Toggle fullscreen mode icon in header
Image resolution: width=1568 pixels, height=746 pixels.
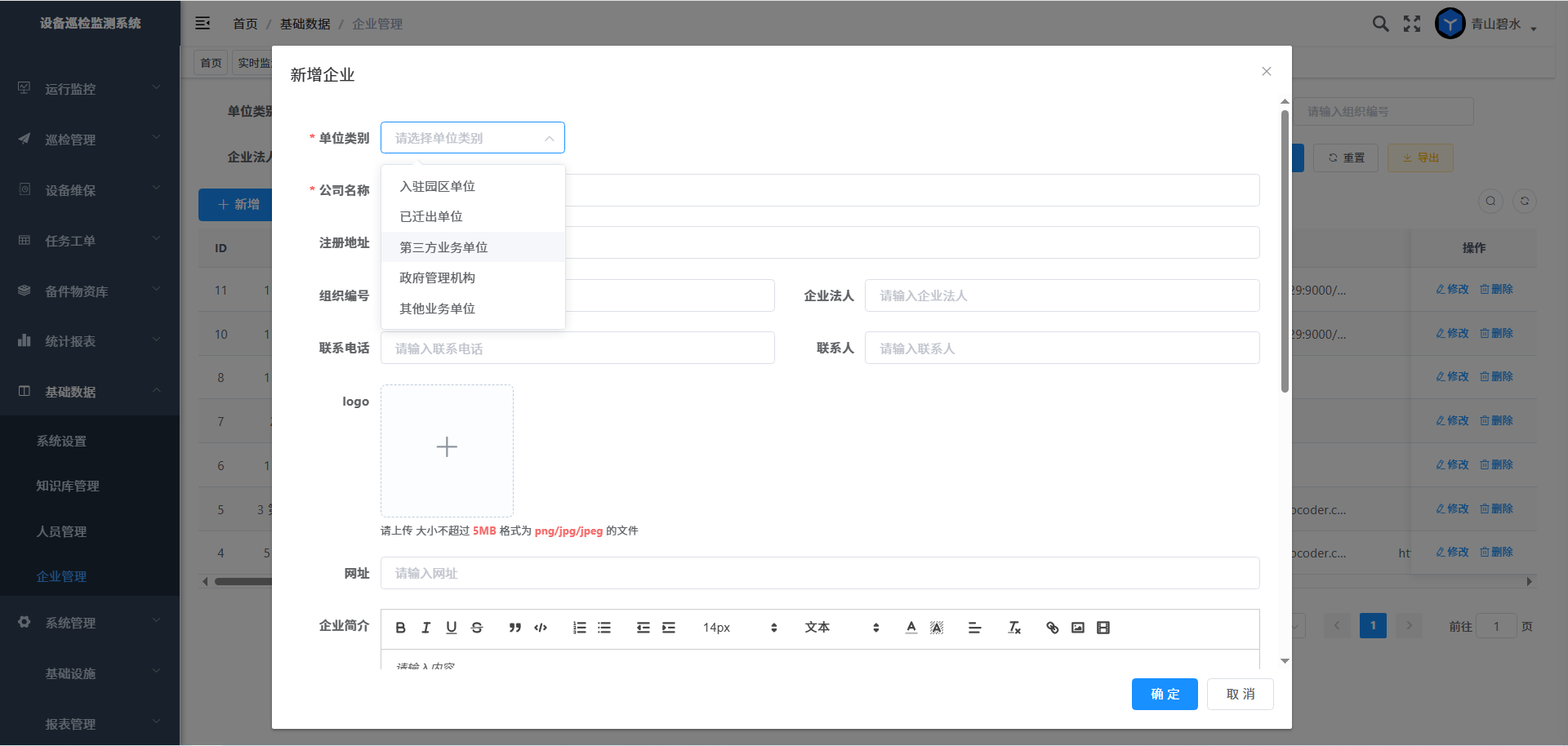(x=1412, y=24)
